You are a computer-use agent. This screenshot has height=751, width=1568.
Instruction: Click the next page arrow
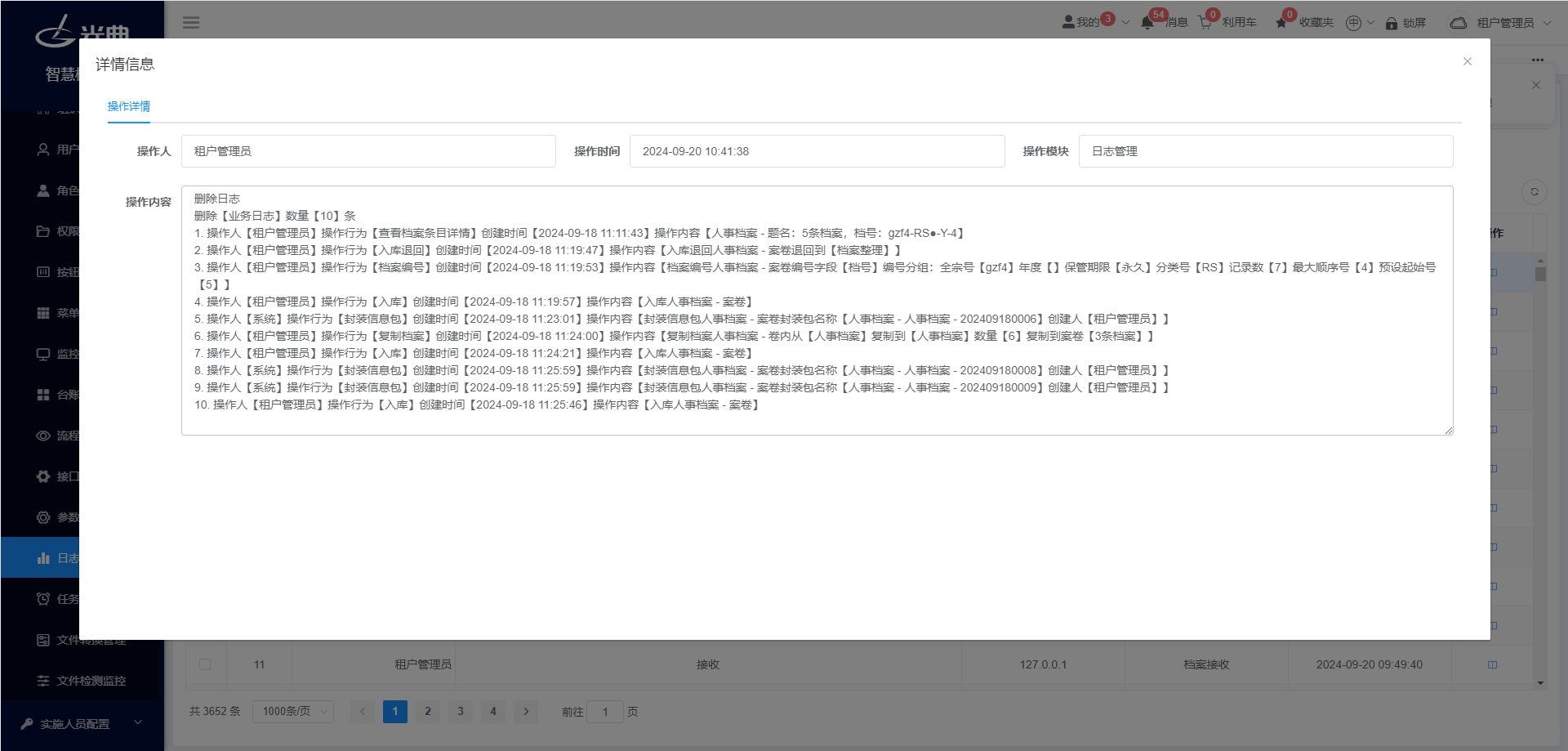point(526,712)
